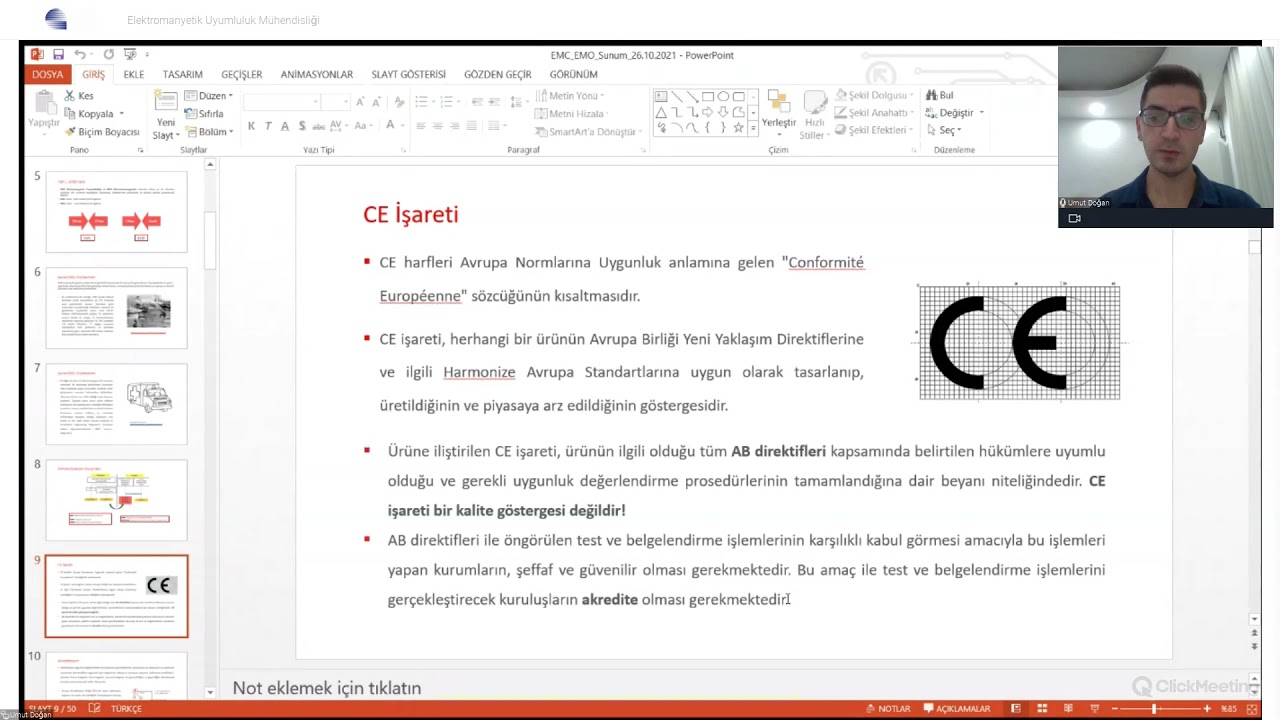Open the Seç select dropdown
The image size is (1280, 720).
tap(943, 131)
